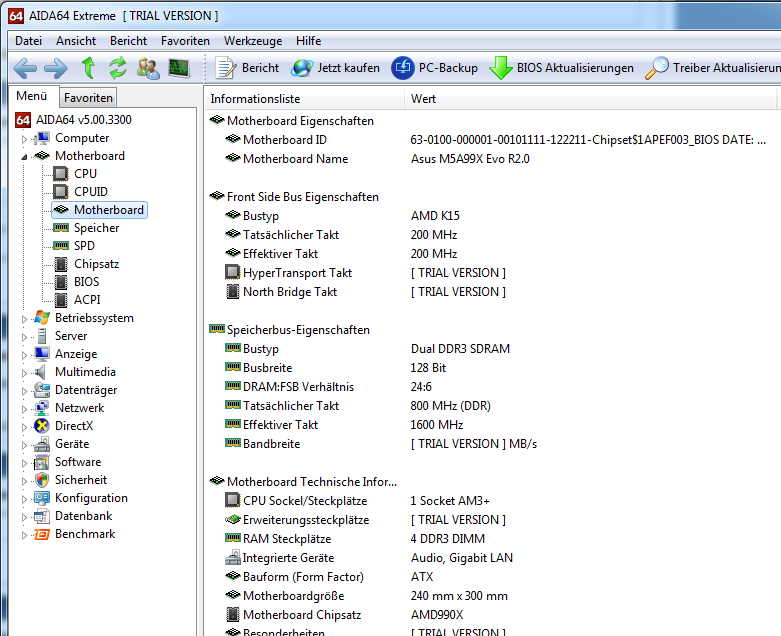Select the Motherboard Chipsatz row
Screen dimensions: 781x636
click(345, 615)
